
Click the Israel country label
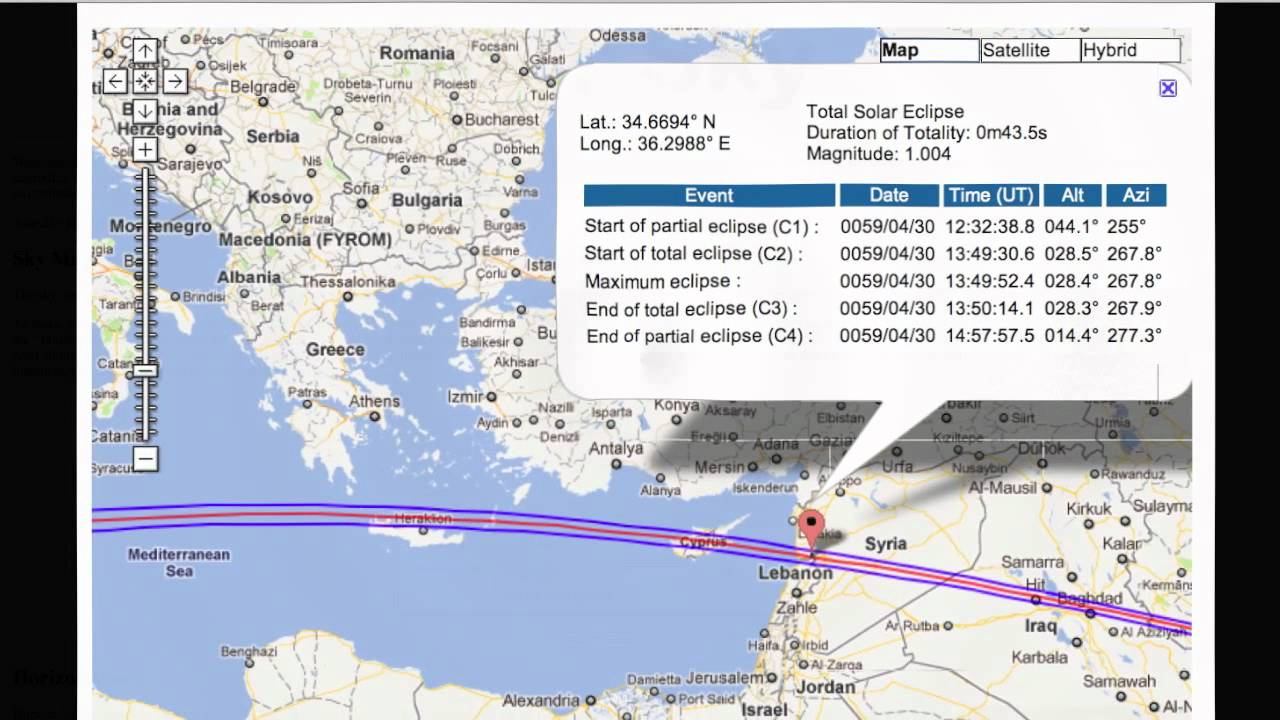(765, 709)
